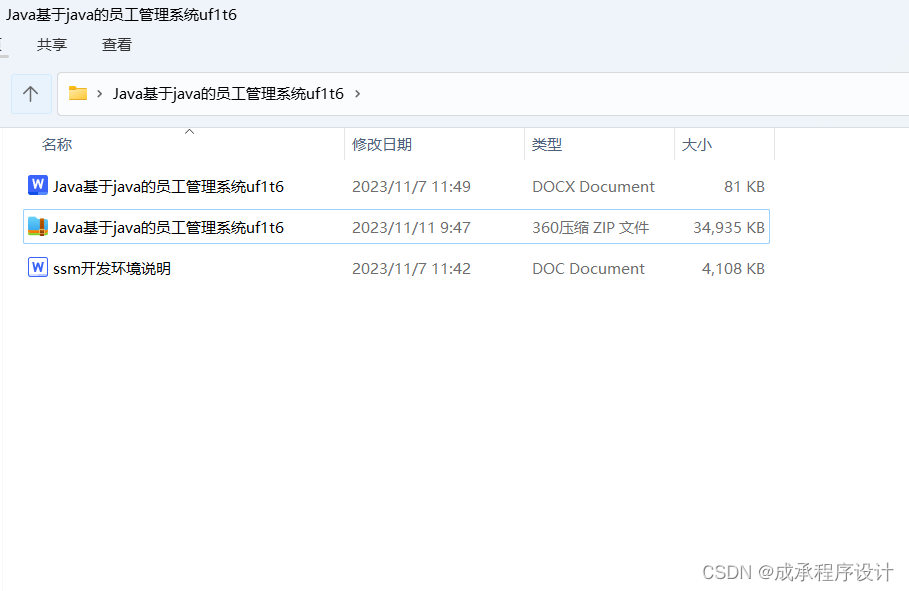Viewport: 909px width, 591px height.
Task: Click the 2023/11/7 11:42 modified date cell
Action: click(411, 269)
